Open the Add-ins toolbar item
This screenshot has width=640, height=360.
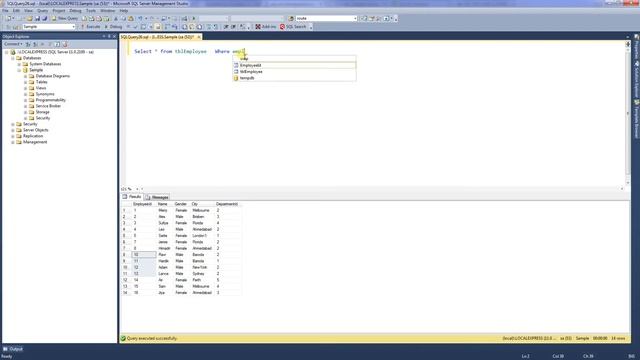coord(266,27)
